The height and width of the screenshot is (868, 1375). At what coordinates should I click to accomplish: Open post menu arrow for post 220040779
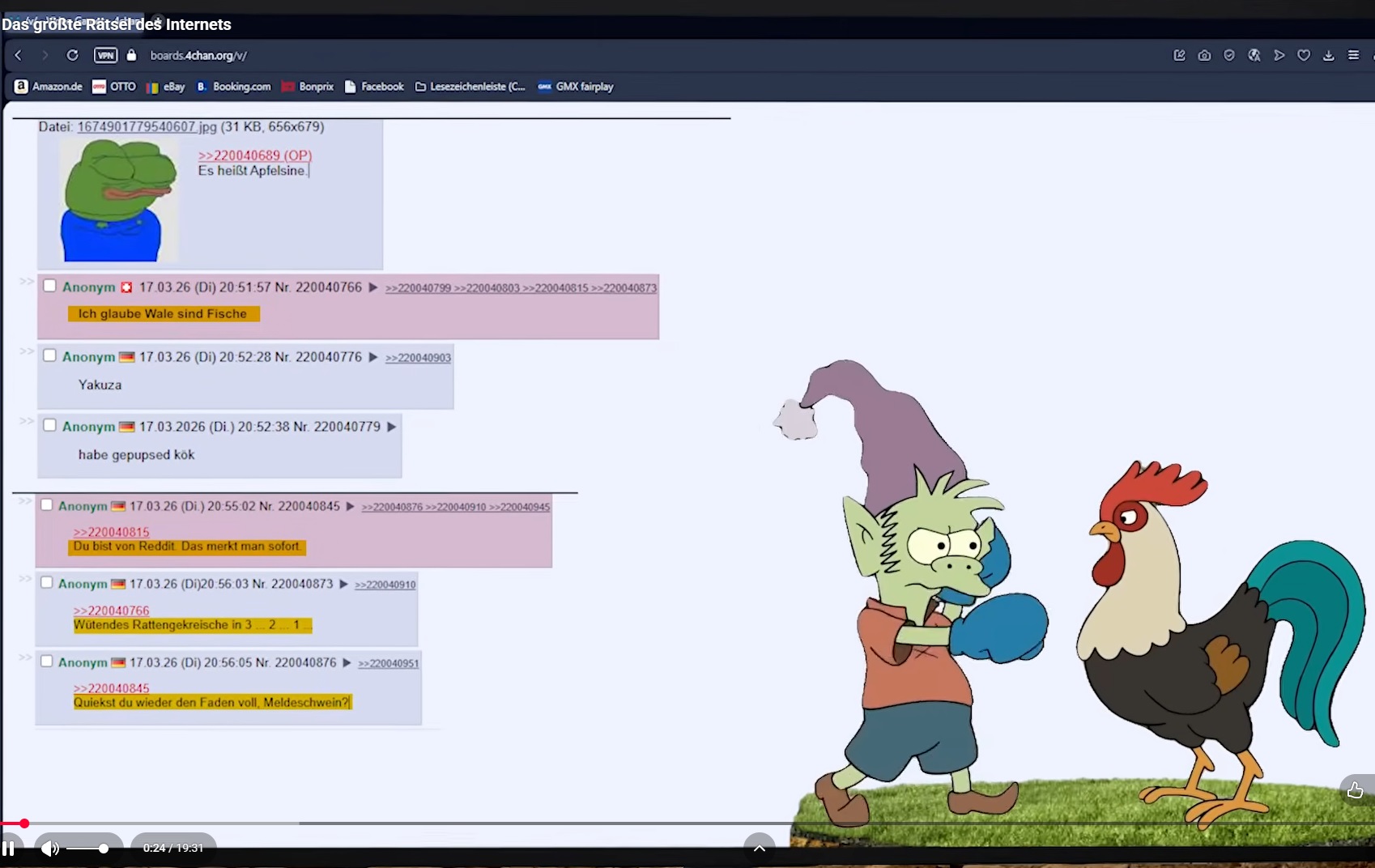pyautogui.click(x=391, y=427)
